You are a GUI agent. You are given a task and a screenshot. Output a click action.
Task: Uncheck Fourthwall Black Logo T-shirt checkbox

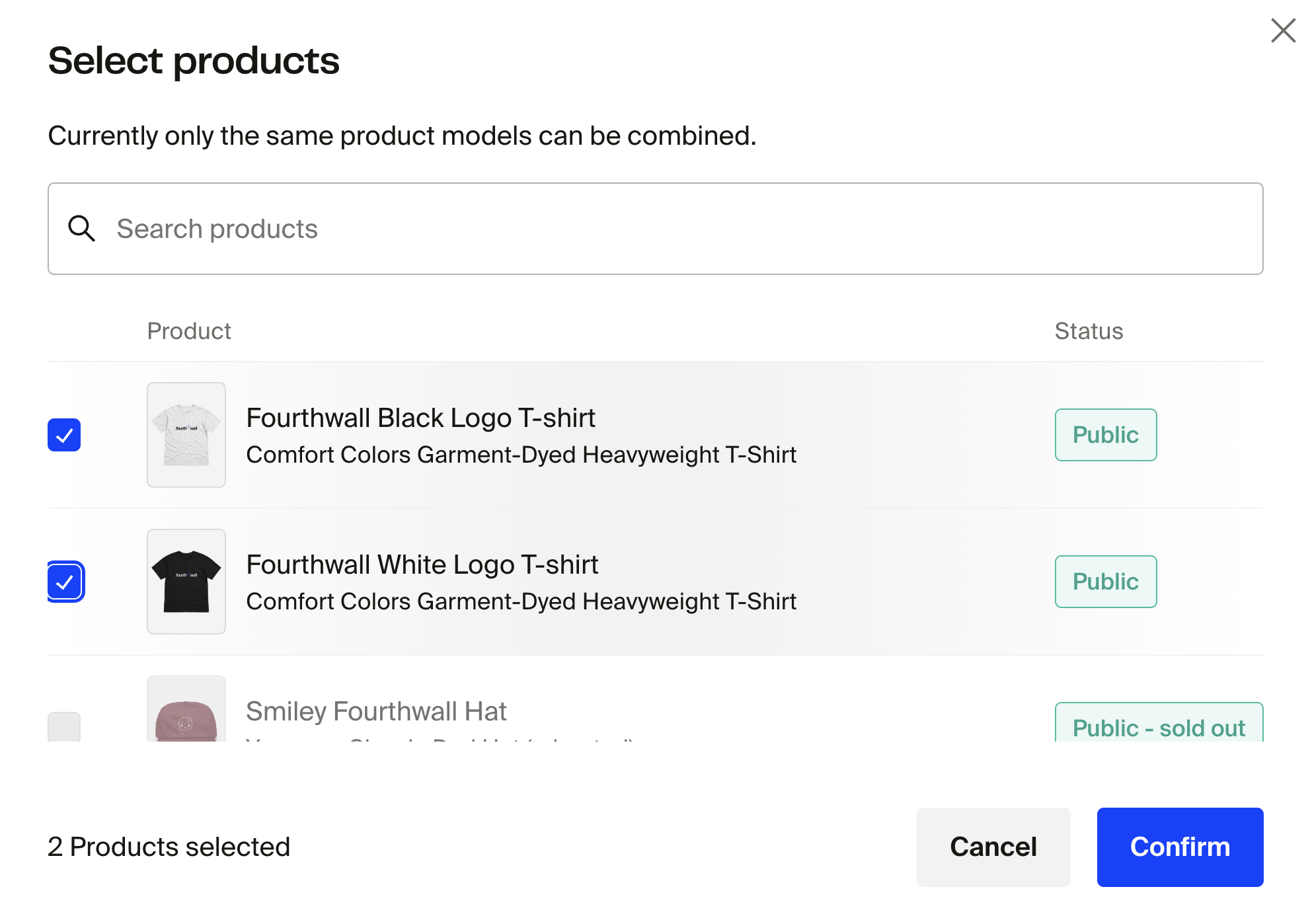click(64, 435)
